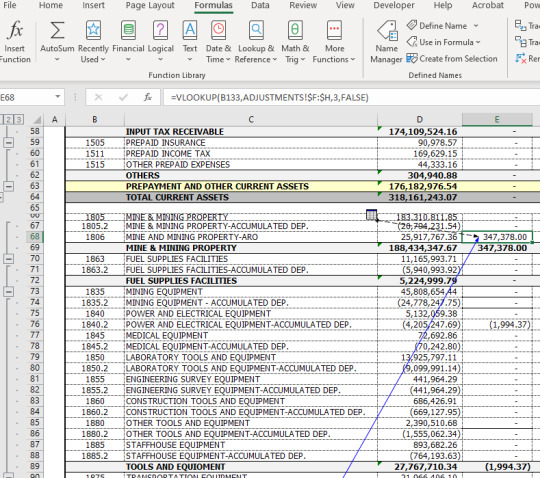Click the worksheet link icon near row 66

click(371, 215)
